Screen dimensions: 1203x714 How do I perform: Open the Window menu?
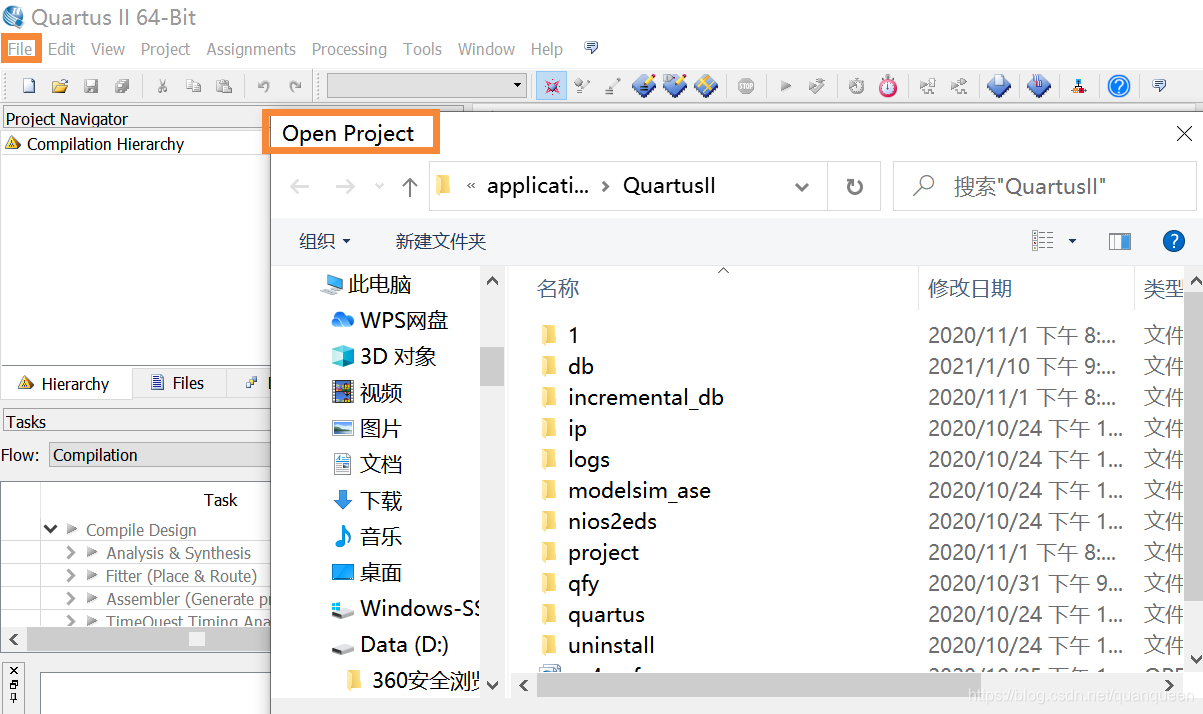click(x=487, y=49)
